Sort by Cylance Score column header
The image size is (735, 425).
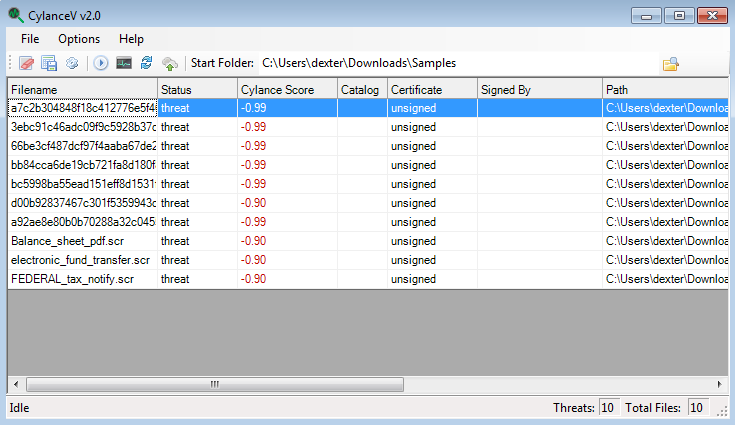(287, 89)
